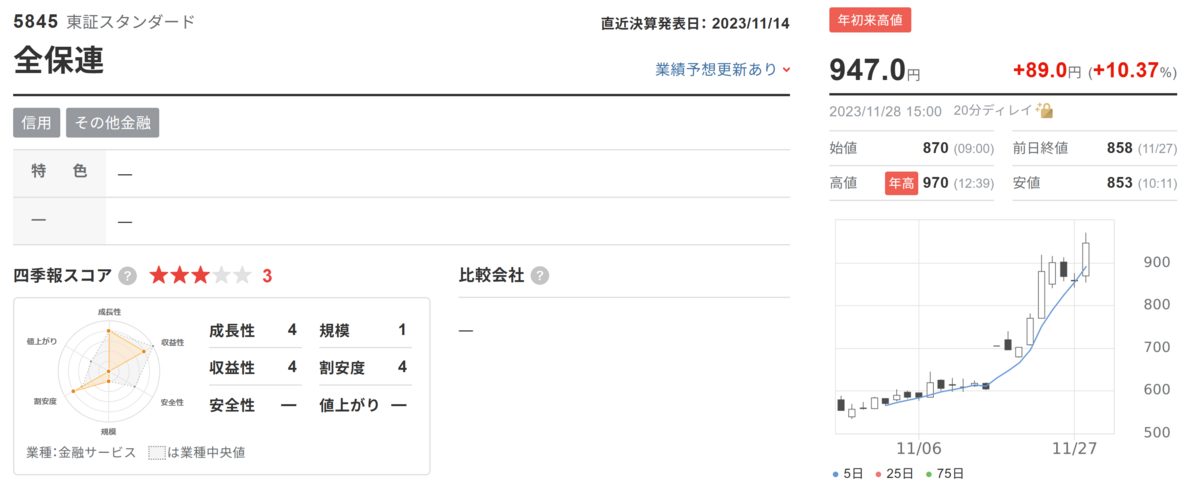Open help icon beside 比較会社
The image size is (1200, 483).
[x=540, y=276]
